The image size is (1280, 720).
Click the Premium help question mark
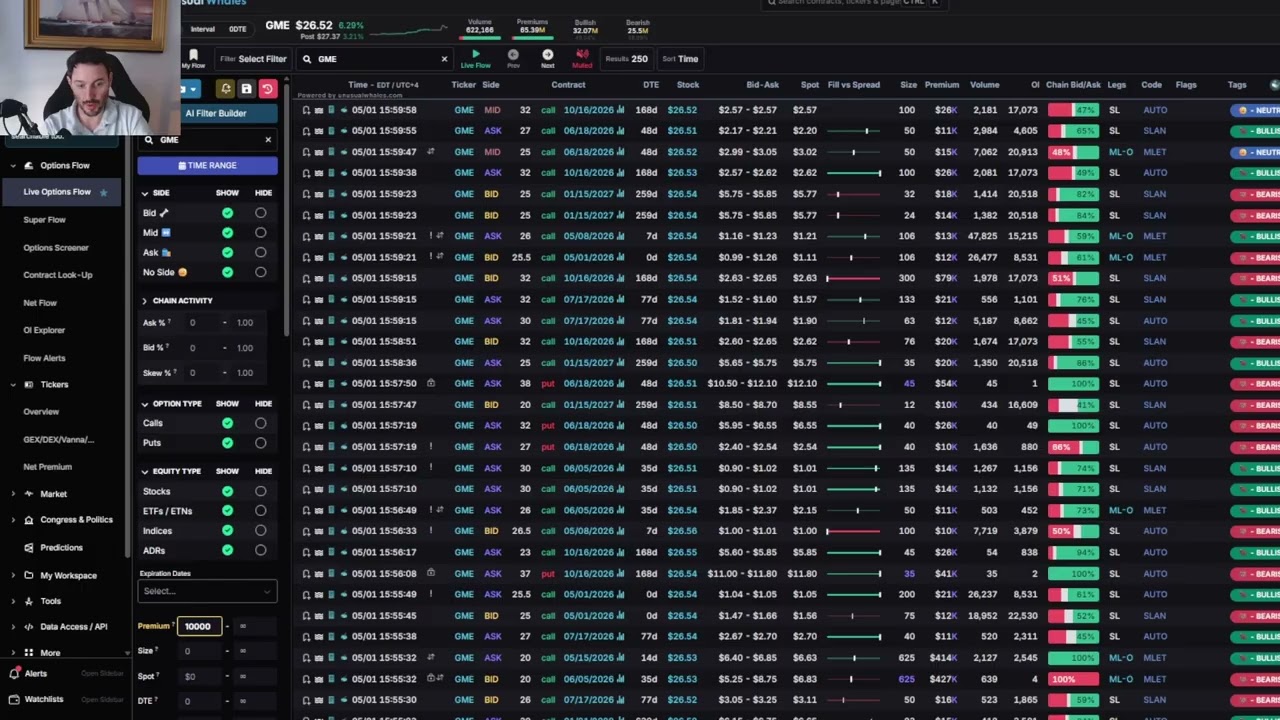173,625
